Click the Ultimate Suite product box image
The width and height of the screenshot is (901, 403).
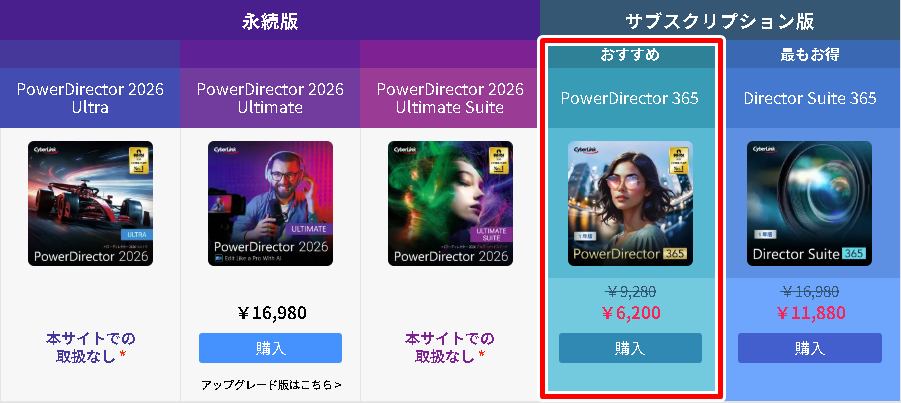coord(450,204)
